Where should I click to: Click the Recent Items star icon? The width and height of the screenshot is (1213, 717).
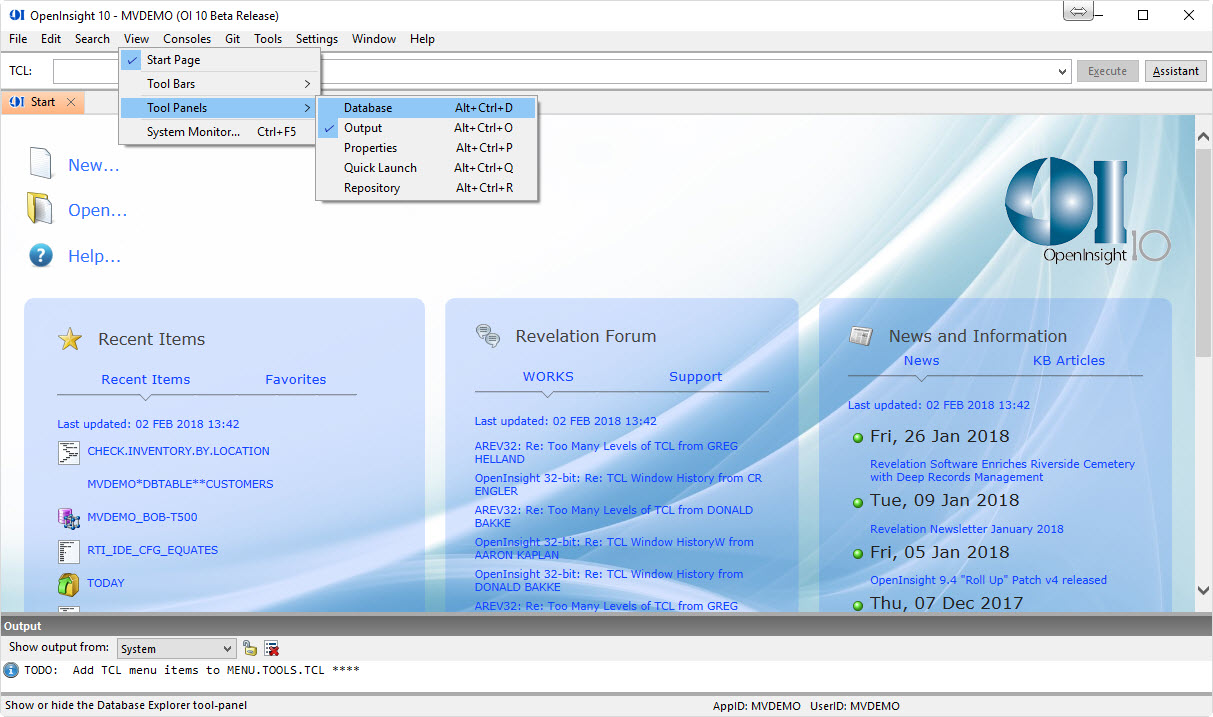pos(69,339)
